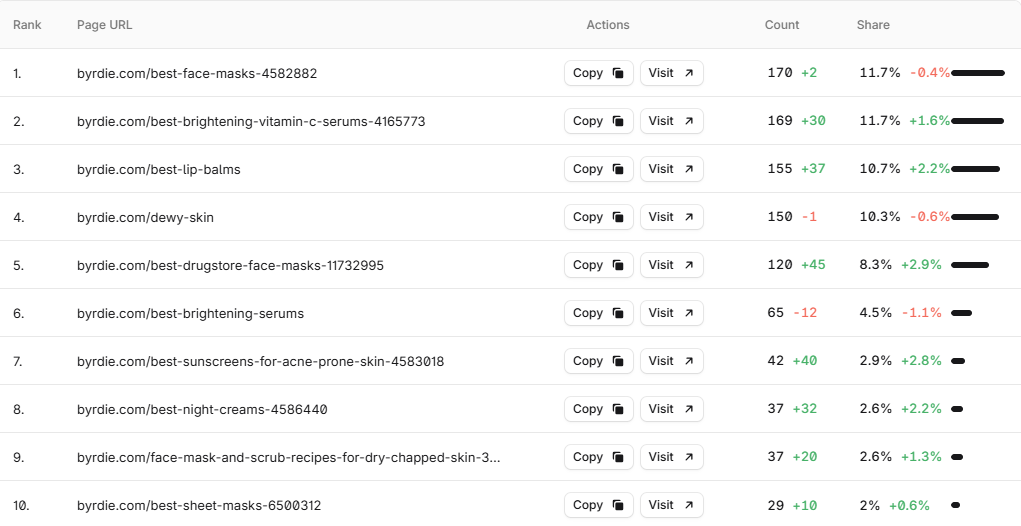Click the +45 count change in row 5
1021x526 pixels.
point(813,265)
